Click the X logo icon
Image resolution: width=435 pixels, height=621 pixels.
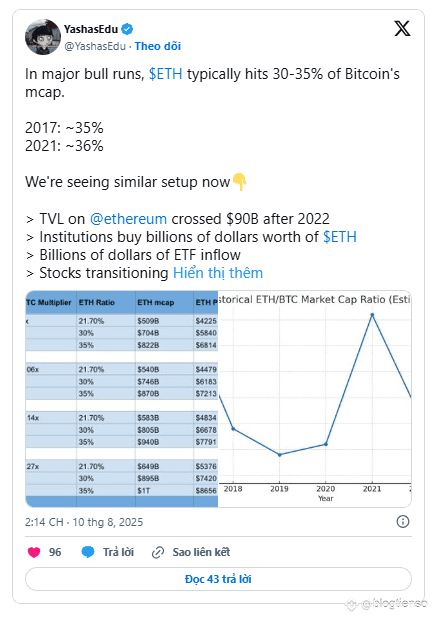[x=402, y=29]
